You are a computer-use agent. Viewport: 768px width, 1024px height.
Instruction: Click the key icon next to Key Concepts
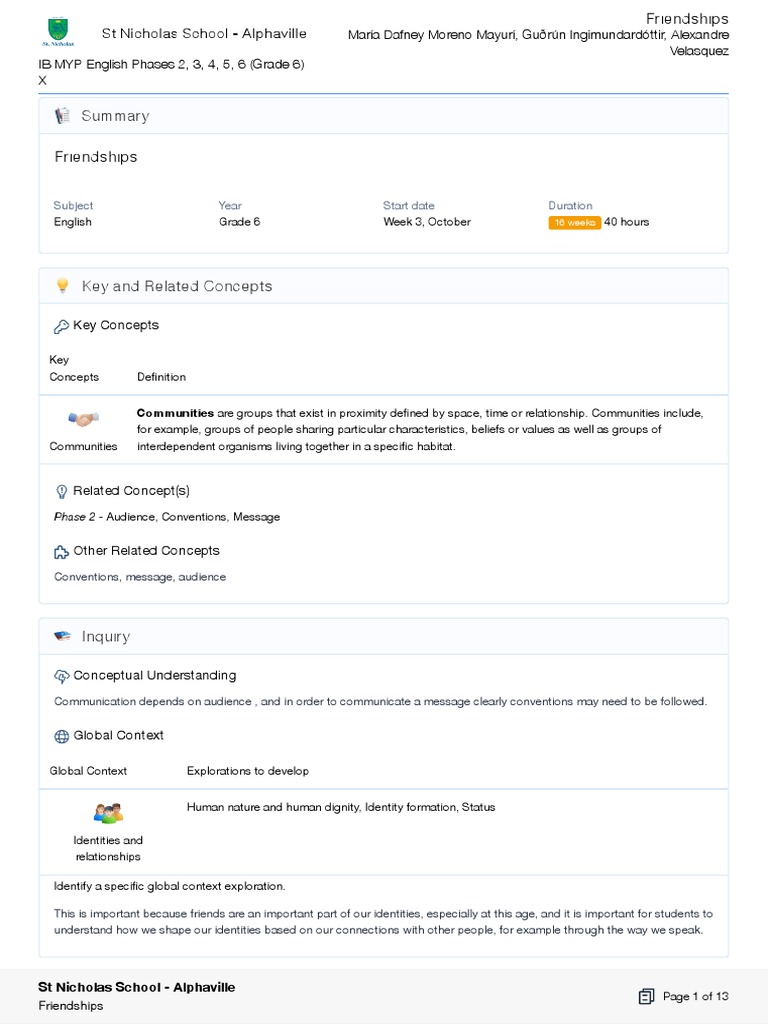point(61,326)
